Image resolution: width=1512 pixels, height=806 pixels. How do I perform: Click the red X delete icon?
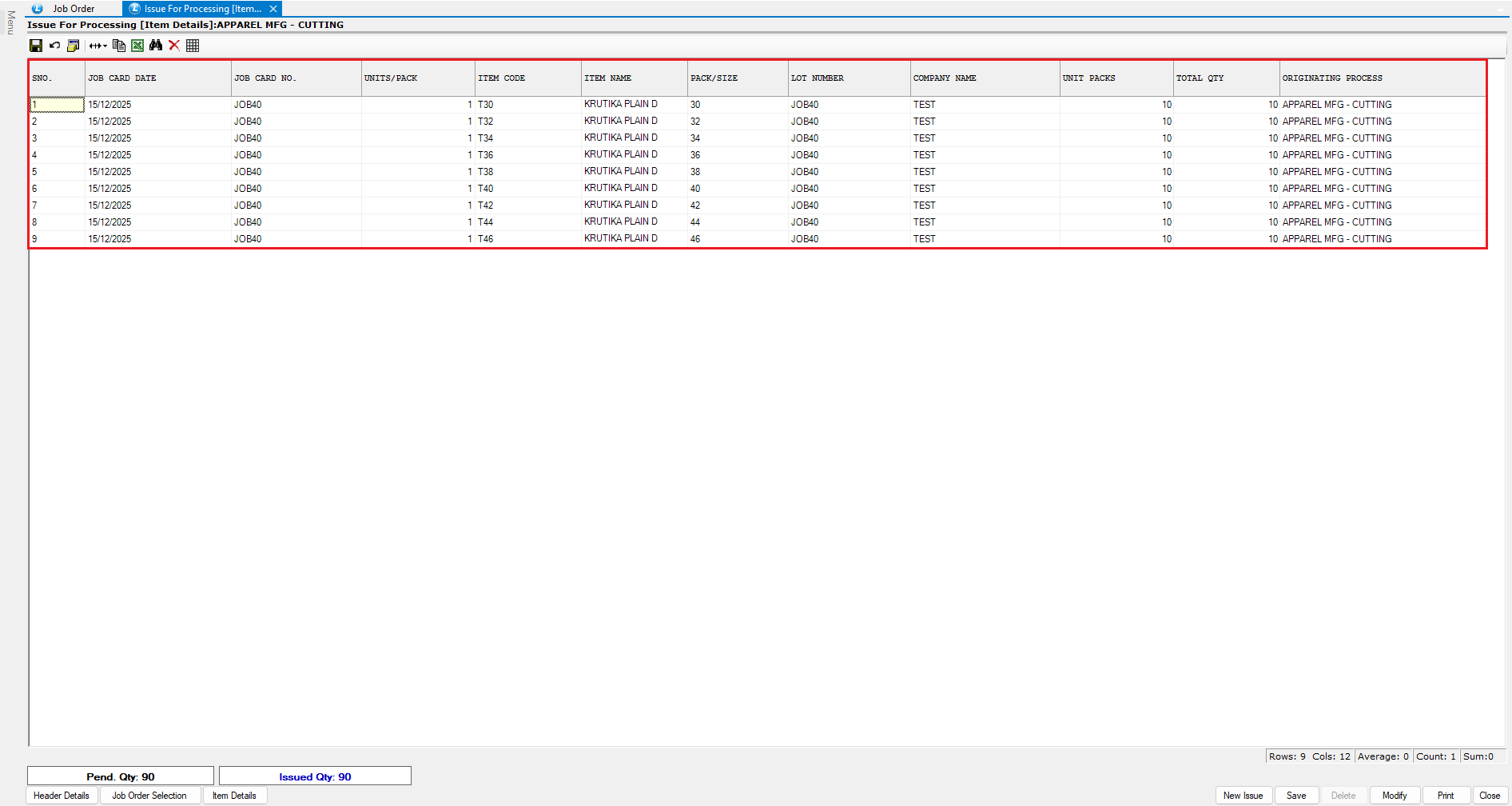[x=174, y=46]
